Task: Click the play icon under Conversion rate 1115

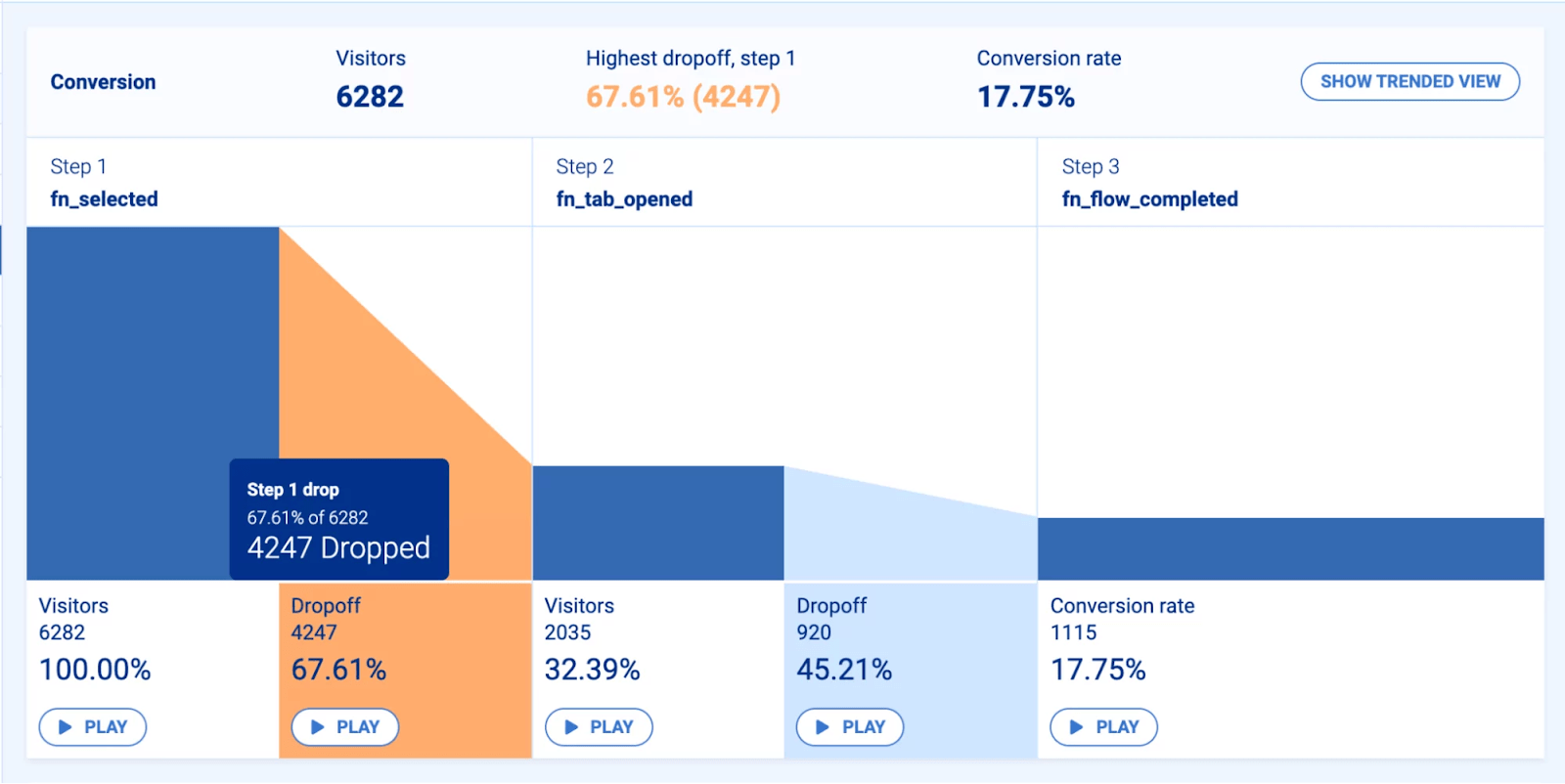Action: 1074,726
